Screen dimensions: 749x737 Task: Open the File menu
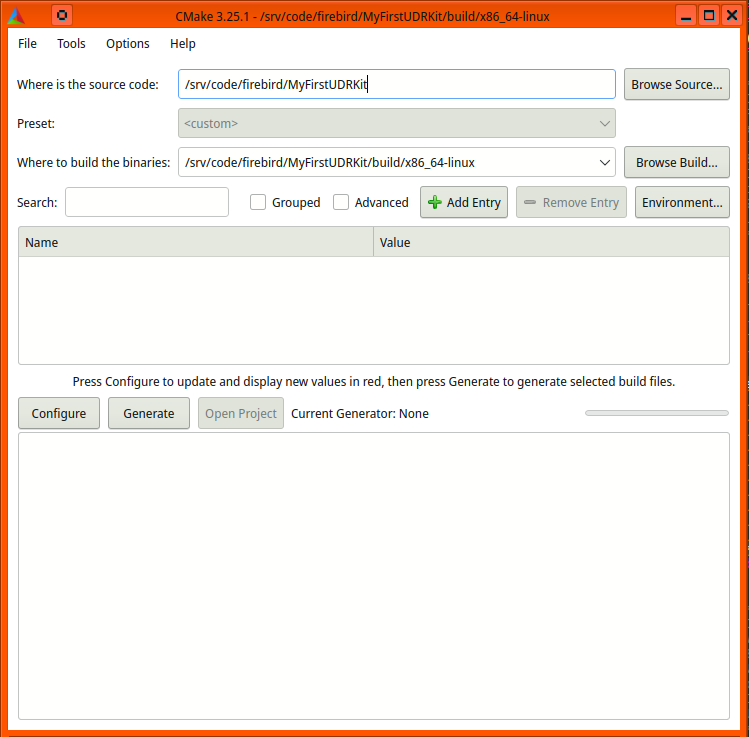[27, 43]
